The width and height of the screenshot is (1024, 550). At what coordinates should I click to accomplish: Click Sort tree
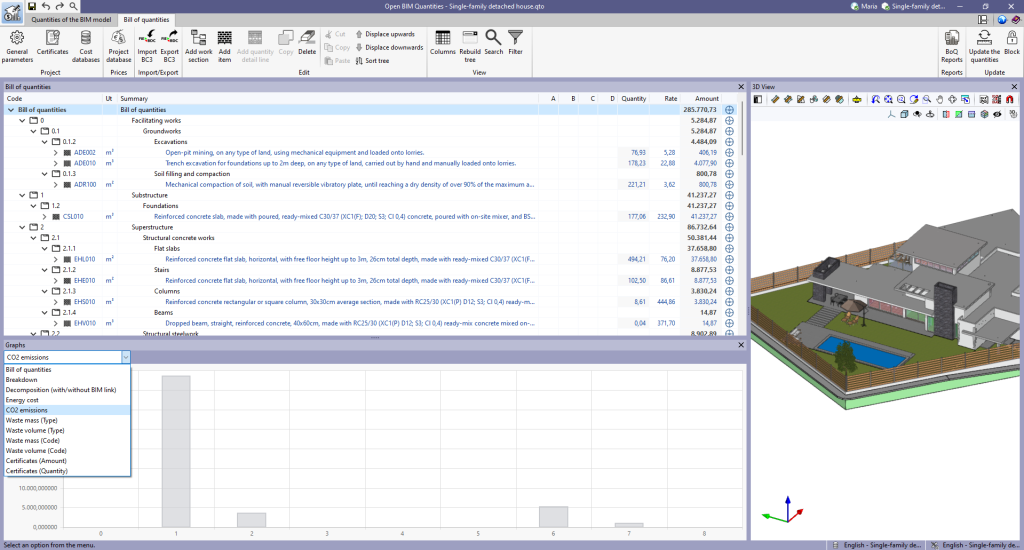(x=372, y=61)
